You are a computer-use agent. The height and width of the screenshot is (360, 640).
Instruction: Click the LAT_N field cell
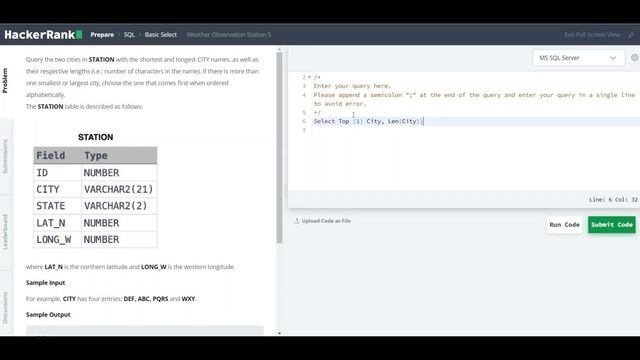pyautogui.click(x=57, y=223)
